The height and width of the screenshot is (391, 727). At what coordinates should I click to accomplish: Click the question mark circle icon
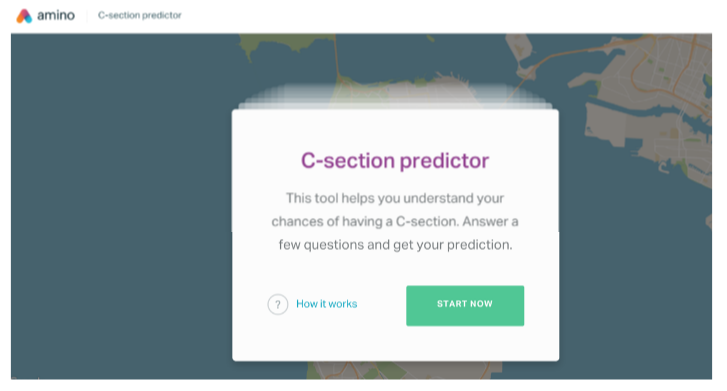tap(278, 305)
